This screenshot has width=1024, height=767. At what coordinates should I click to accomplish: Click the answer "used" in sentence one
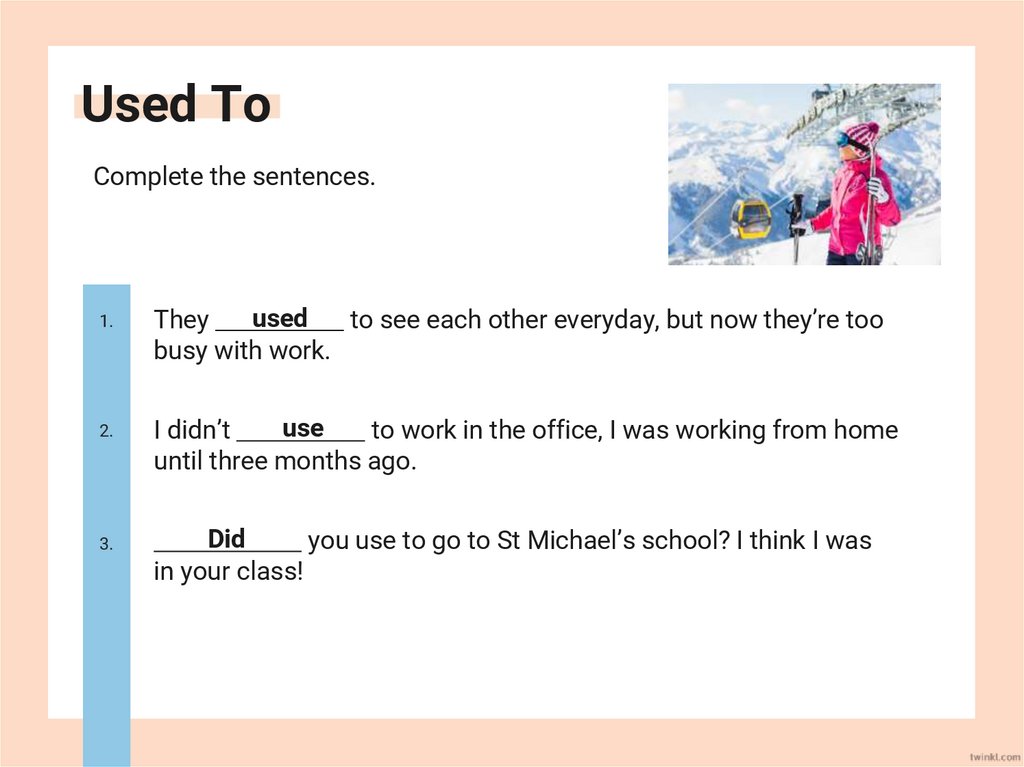click(x=279, y=319)
